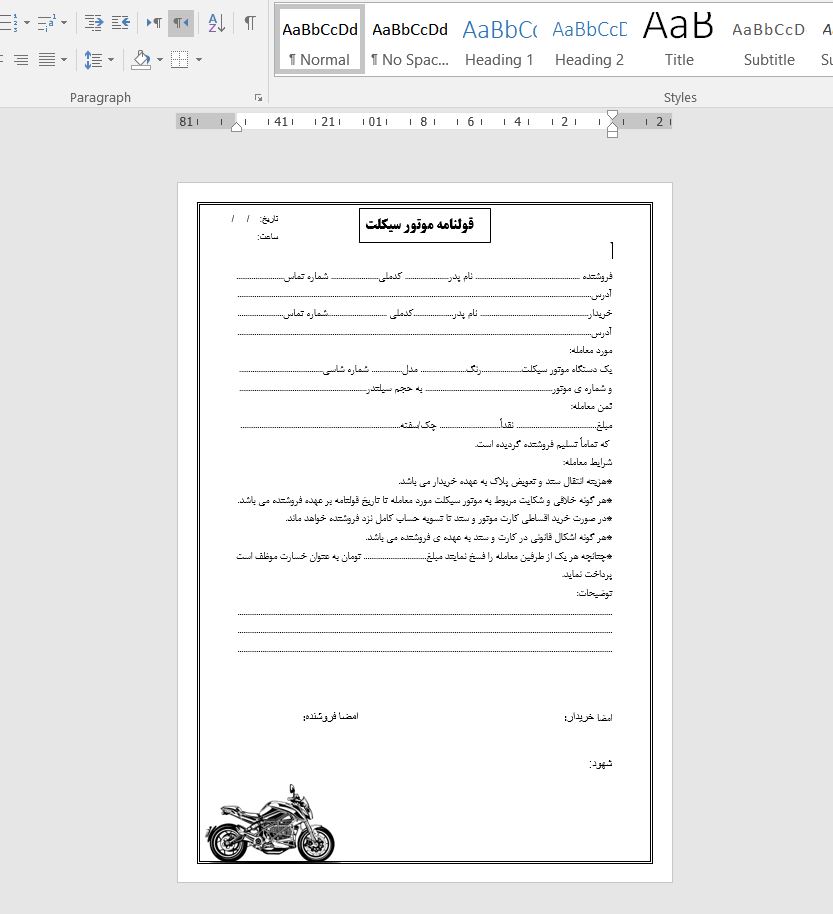This screenshot has height=914, width=833.
Task: Enable left-to-right text direction
Action: [155, 22]
